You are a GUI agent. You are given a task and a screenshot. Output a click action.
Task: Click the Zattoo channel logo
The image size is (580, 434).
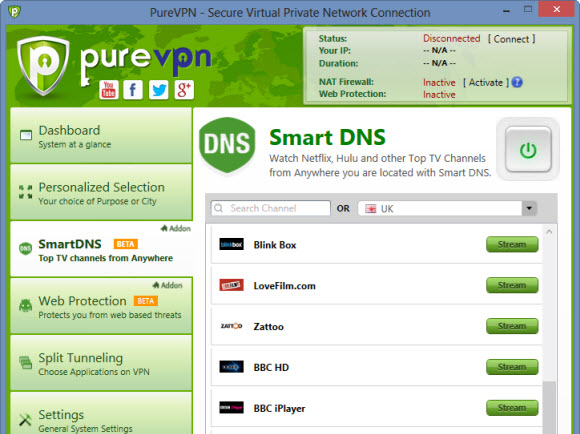[x=231, y=326]
